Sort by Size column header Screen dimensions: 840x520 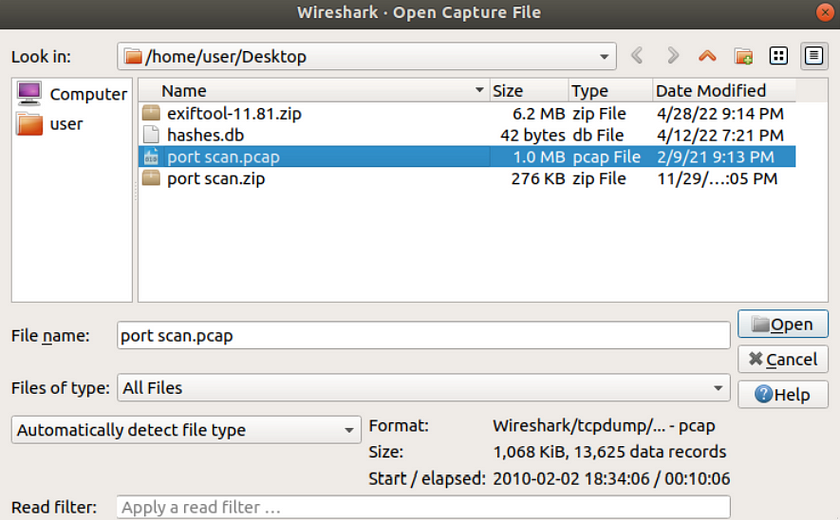tap(529, 91)
